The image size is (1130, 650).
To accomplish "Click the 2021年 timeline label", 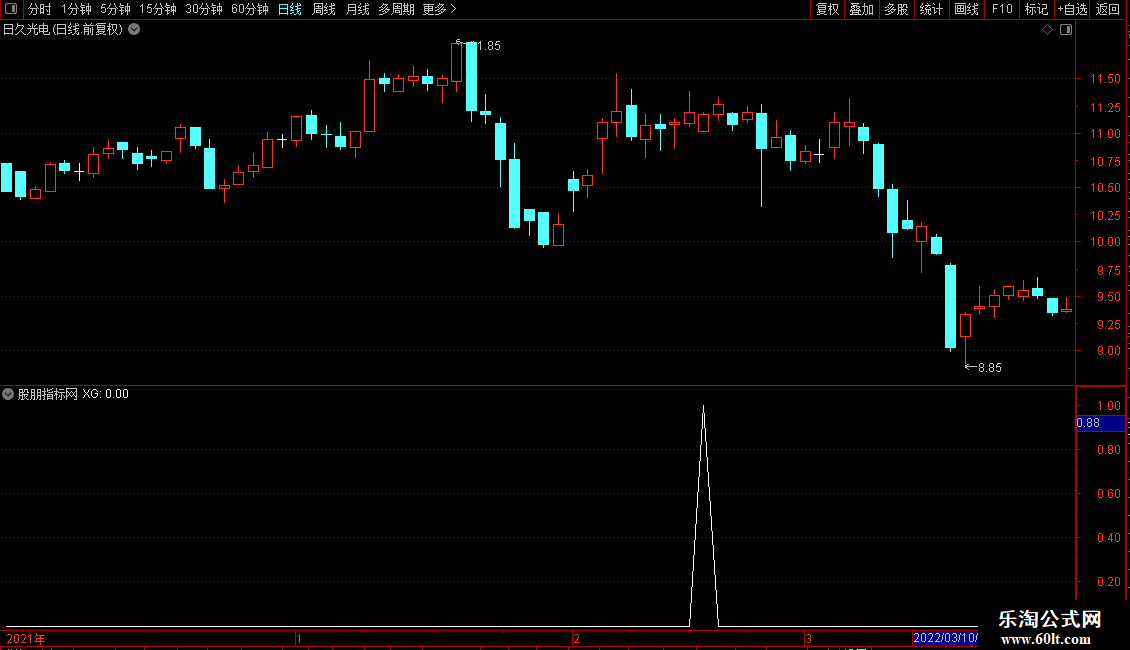I will tap(26, 638).
